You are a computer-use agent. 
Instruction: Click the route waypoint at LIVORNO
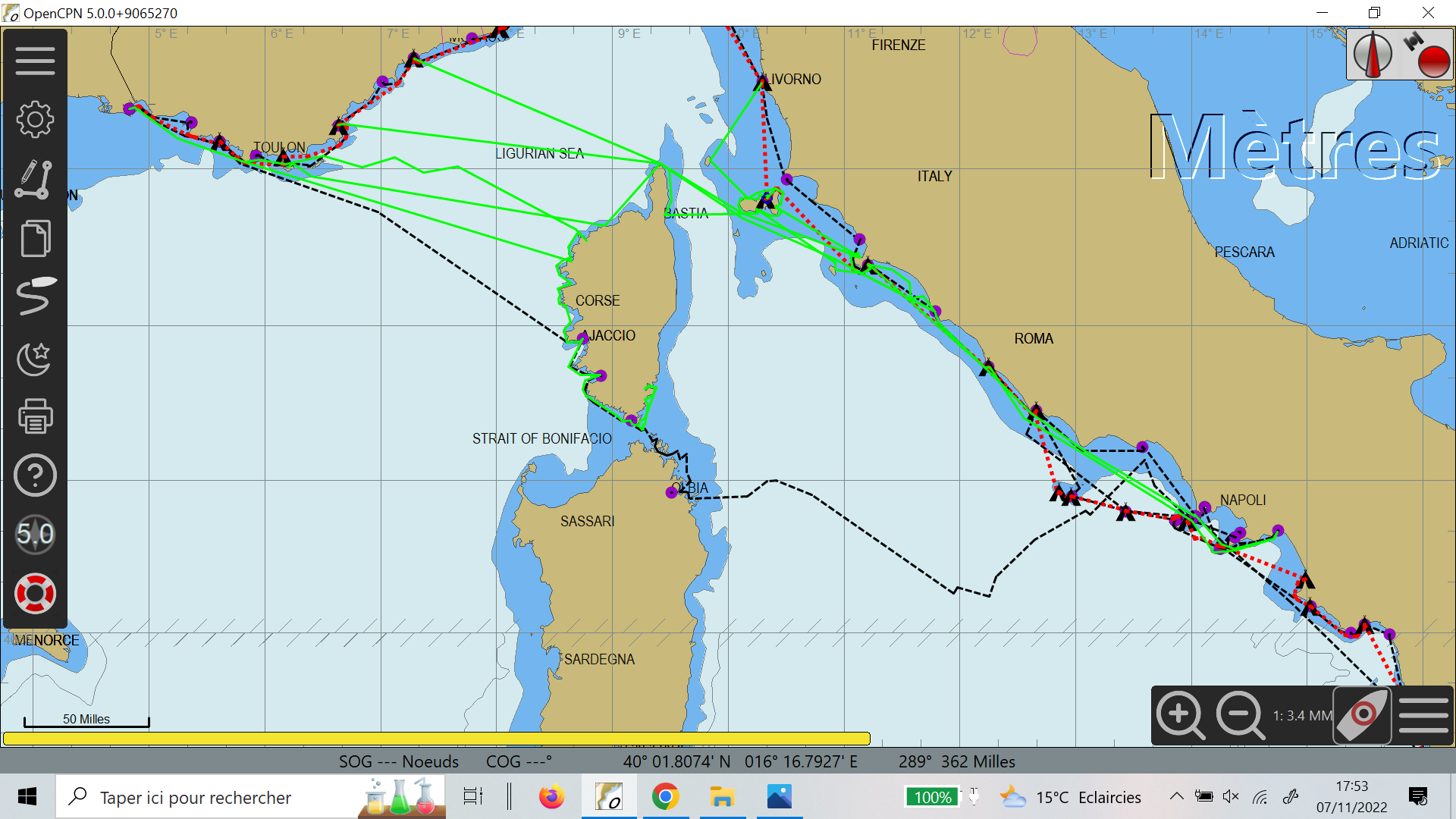click(x=763, y=82)
